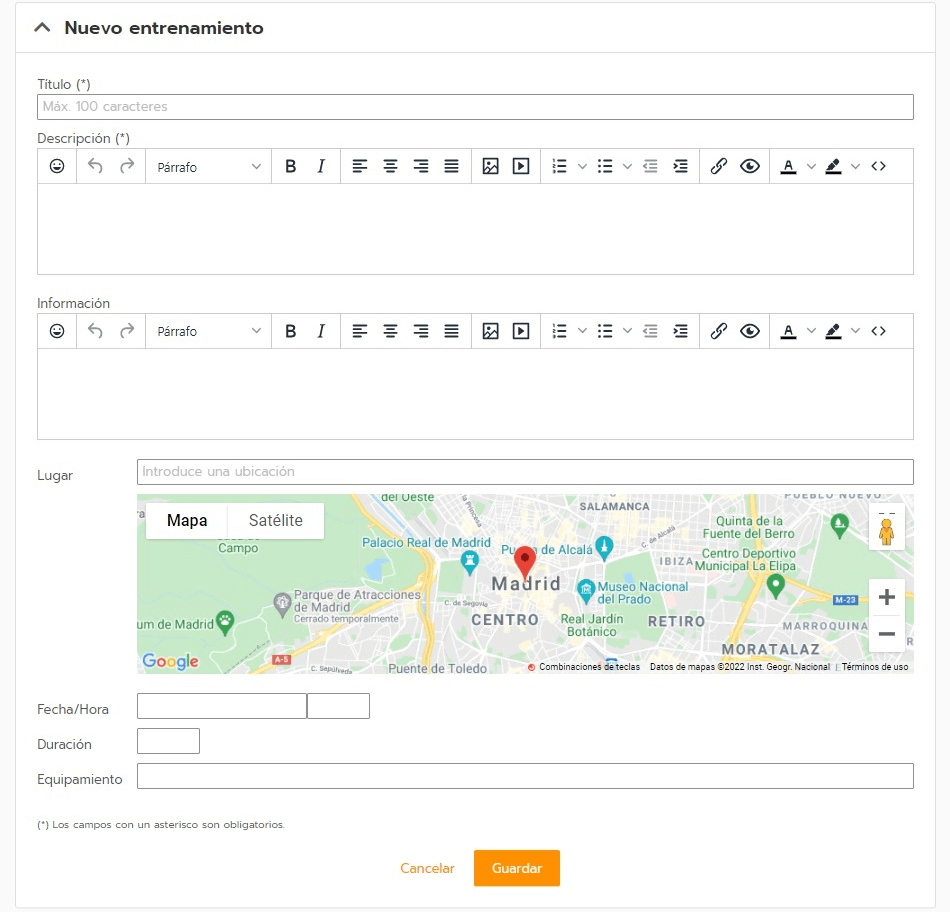Collapse the Nuevo entrenamiento panel
Viewport: 950px width, 912px height.
pos(41,27)
